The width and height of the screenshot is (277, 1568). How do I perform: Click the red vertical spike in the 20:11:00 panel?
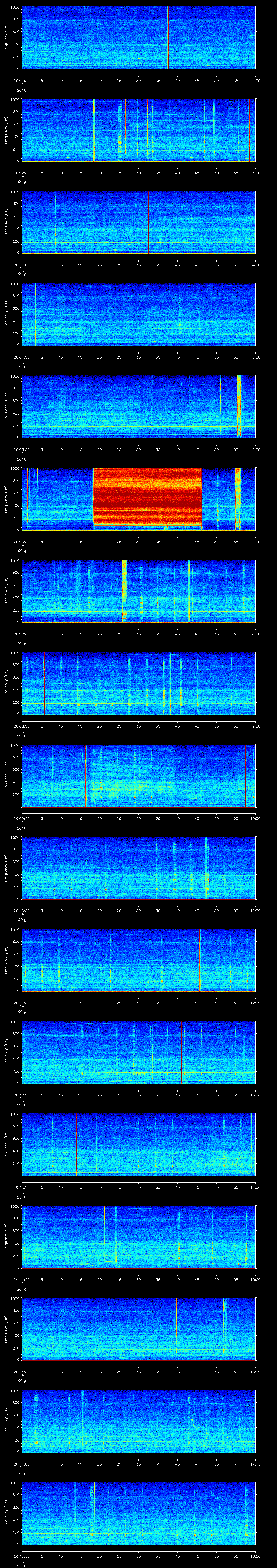pos(200,960)
